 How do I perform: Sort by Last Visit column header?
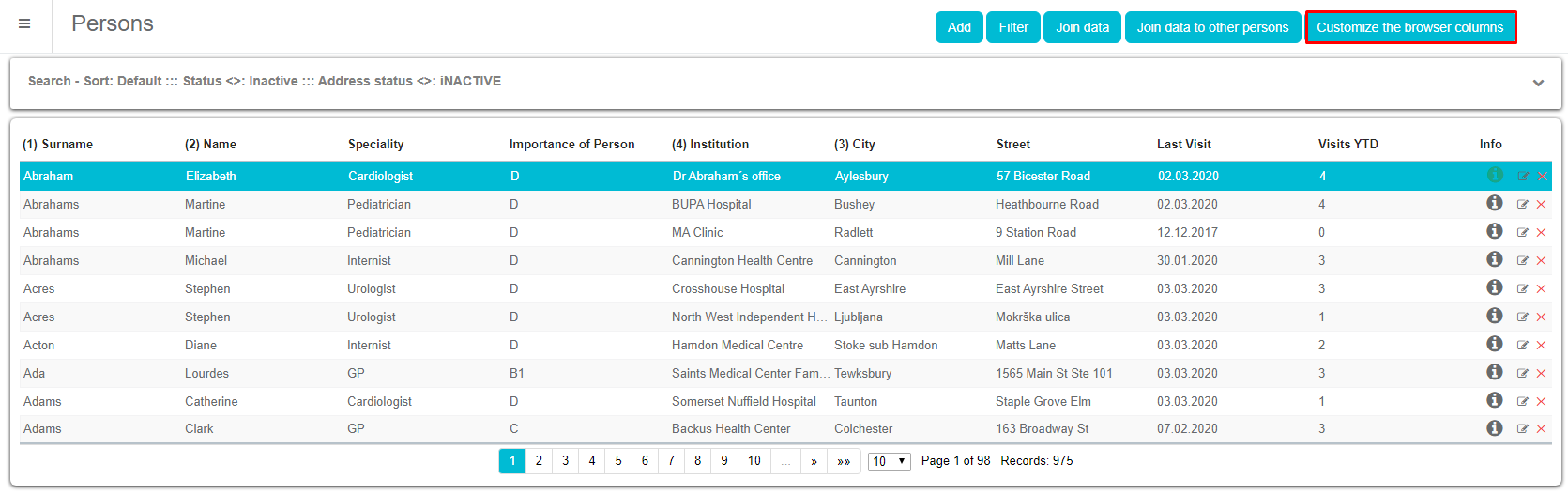tap(1183, 145)
